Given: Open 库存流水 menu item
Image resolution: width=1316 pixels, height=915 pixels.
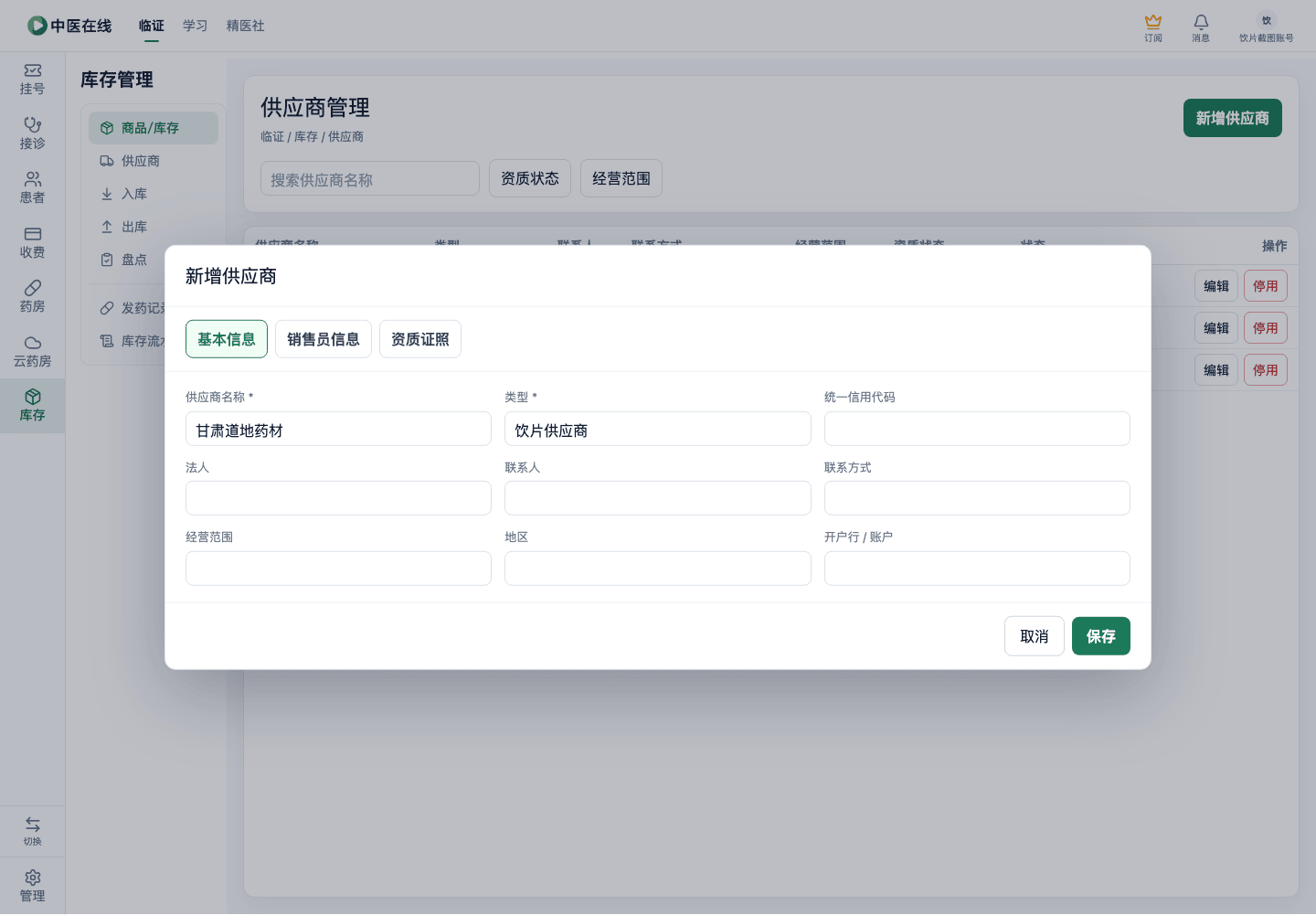Looking at the screenshot, I should point(128,341).
